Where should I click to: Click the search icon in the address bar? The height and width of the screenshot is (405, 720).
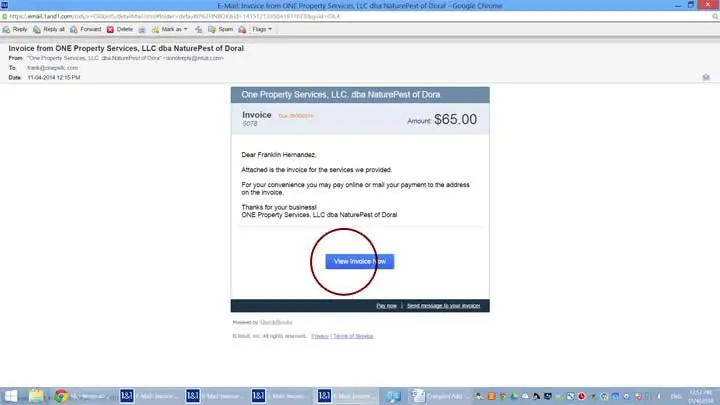715,17
